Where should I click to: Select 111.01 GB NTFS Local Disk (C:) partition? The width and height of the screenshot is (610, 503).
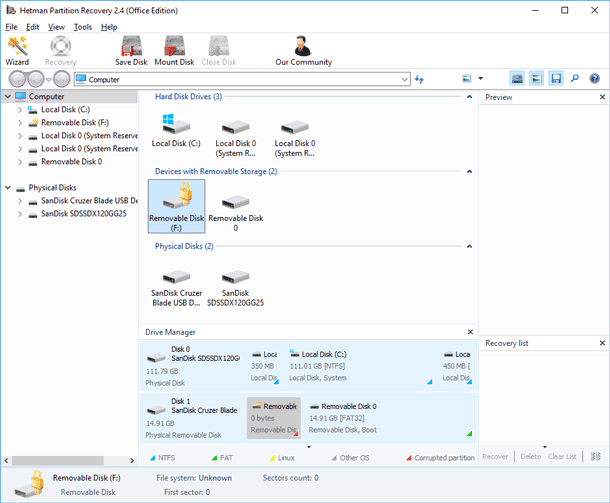click(360, 366)
